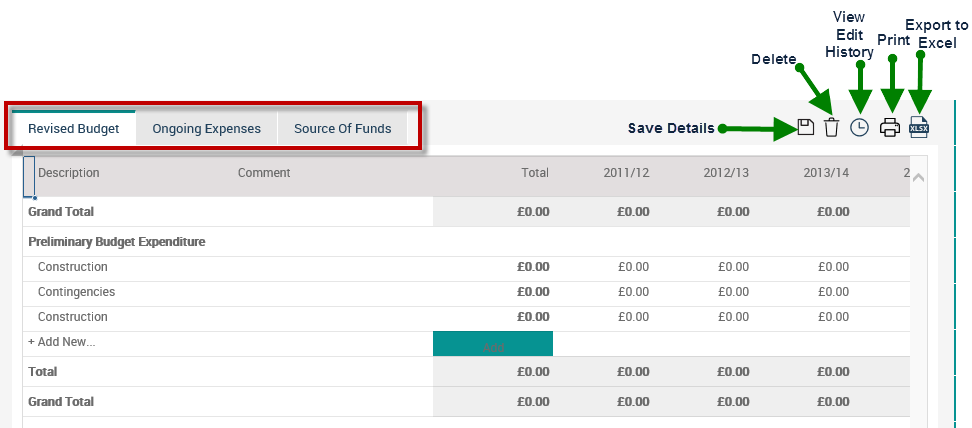972x428 pixels.
Task: Click the + Add New... link
Action: pyautogui.click(x=62, y=342)
